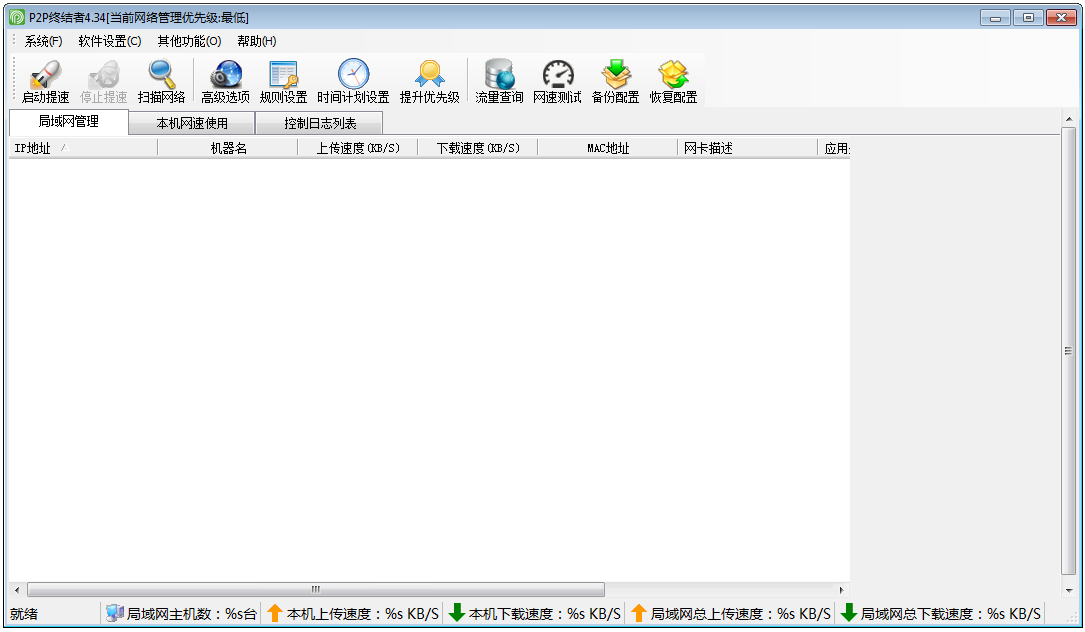Sort by 上传速度(KB/S) column header
This screenshot has width=1085, height=632.
pos(358,148)
